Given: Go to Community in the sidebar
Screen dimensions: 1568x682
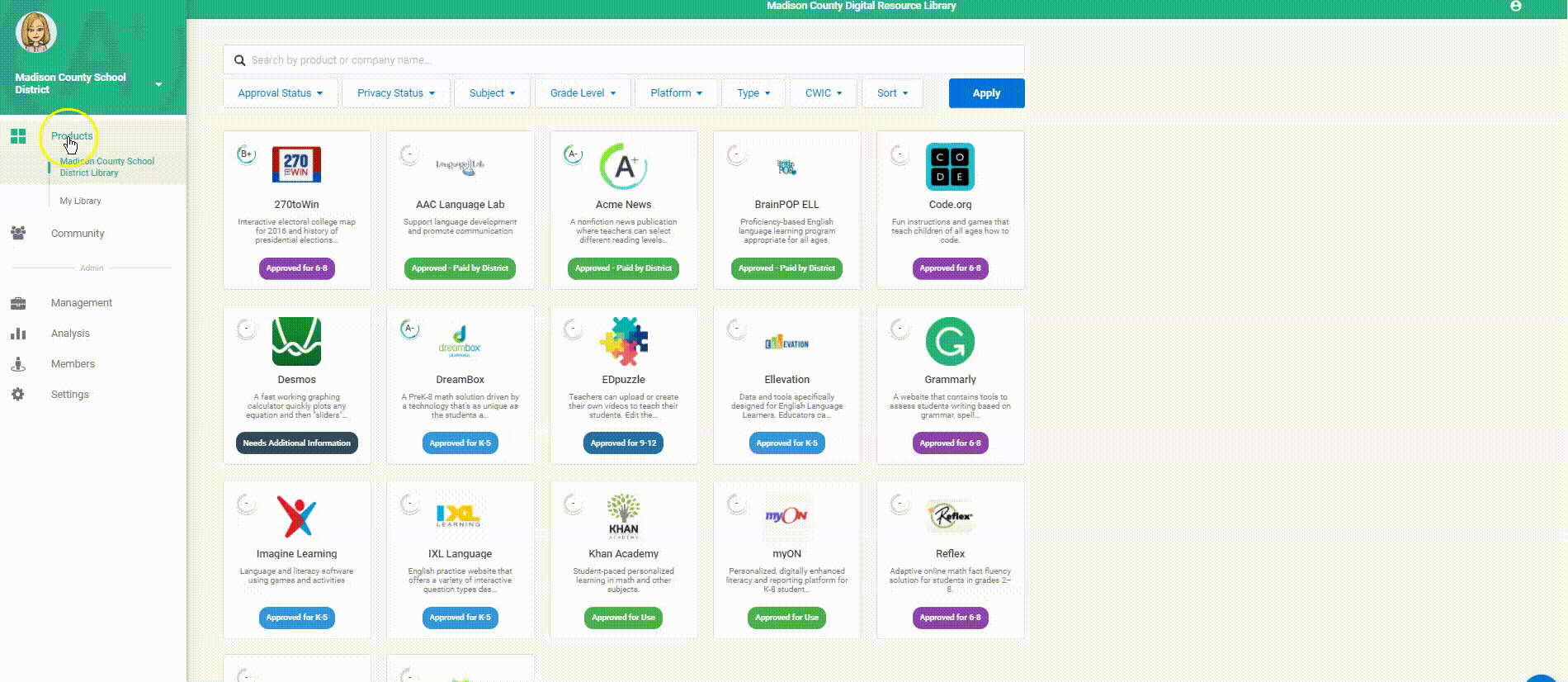Looking at the screenshot, I should tap(78, 234).
